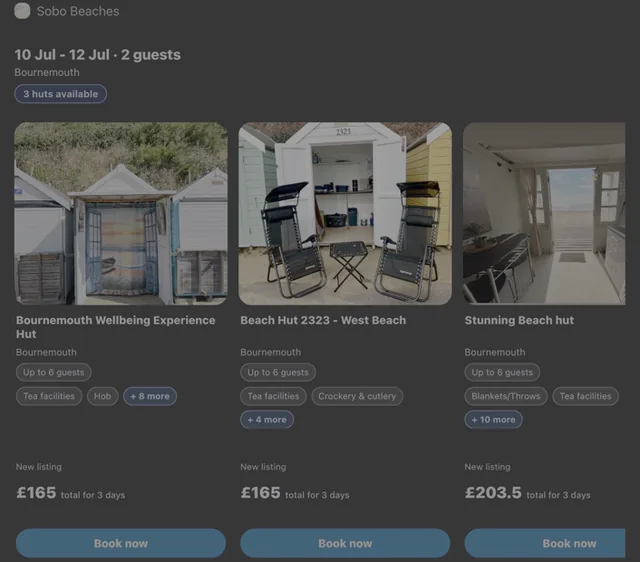Click the £203.5 price
This screenshot has width=640, height=562.
click(493, 493)
